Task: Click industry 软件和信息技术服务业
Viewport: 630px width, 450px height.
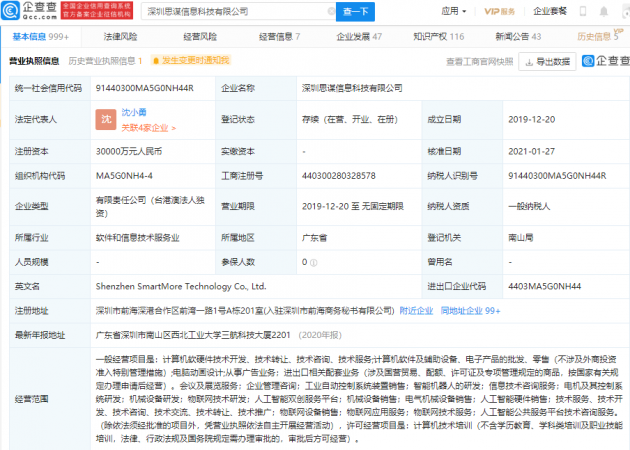Action: coord(137,238)
